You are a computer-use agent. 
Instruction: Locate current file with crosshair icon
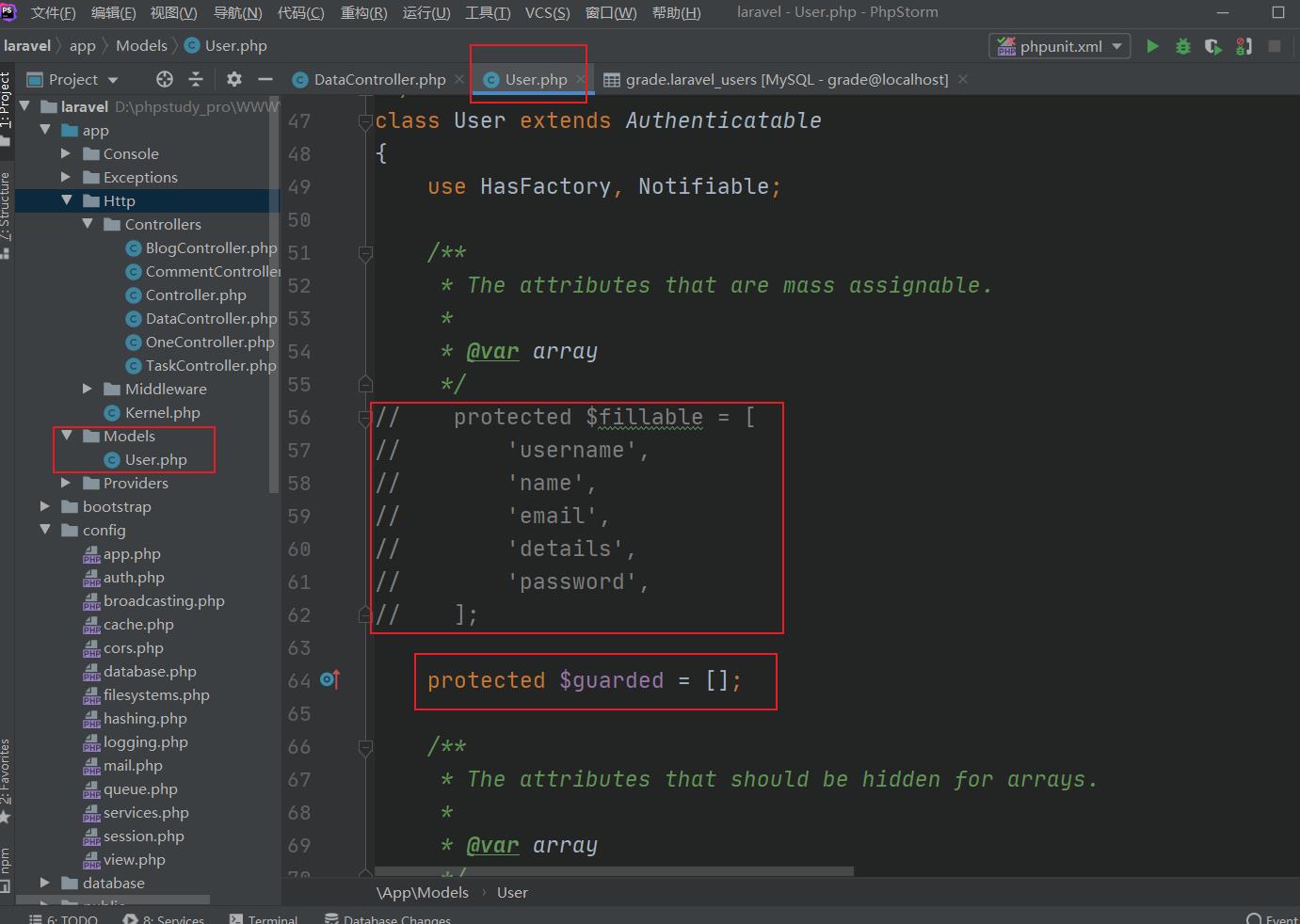click(x=165, y=79)
